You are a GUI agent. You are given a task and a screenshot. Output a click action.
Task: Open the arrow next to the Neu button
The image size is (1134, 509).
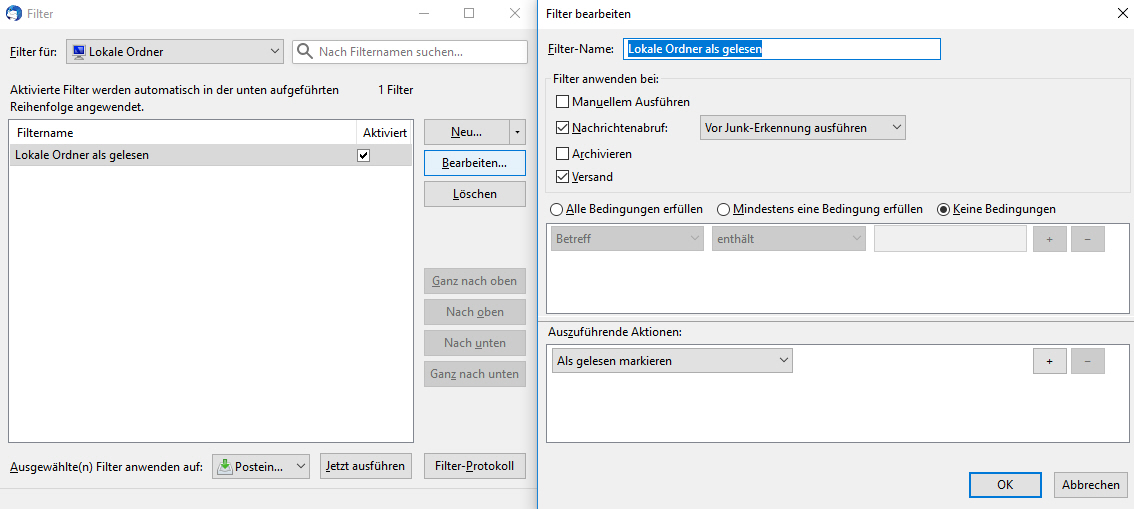[x=517, y=132]
